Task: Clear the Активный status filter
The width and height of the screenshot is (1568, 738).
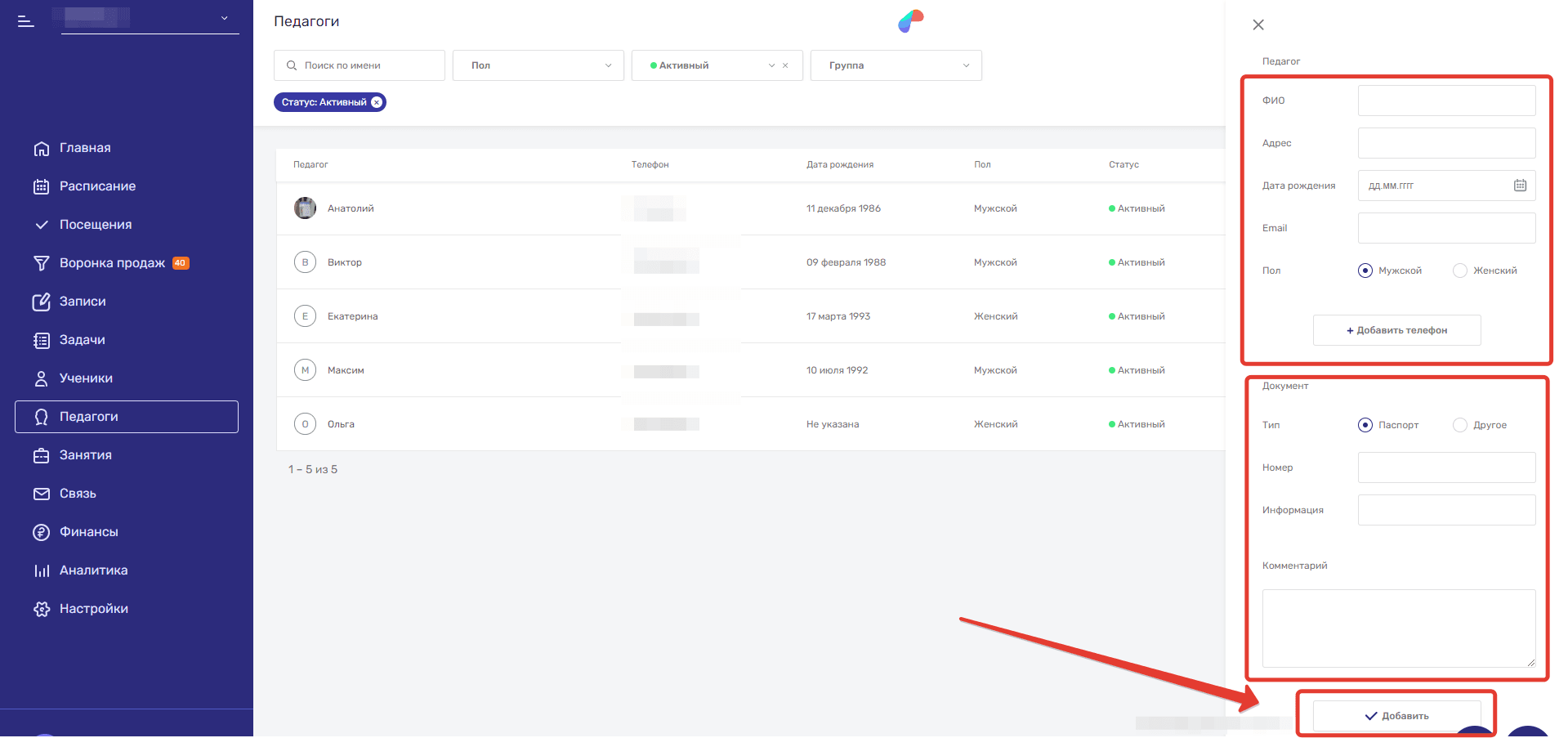Action: pos(785,65)
